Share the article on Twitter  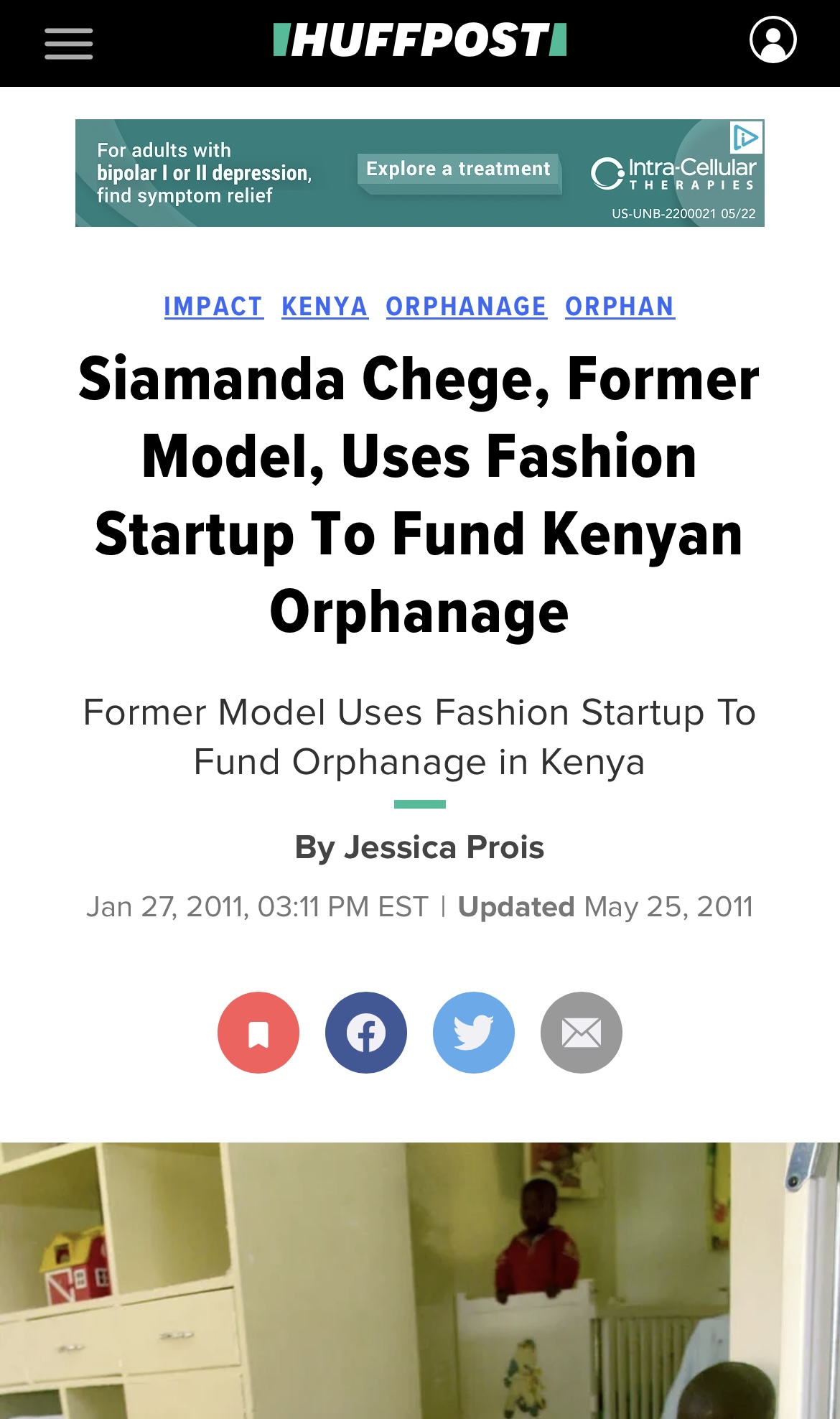[474, 1033]
